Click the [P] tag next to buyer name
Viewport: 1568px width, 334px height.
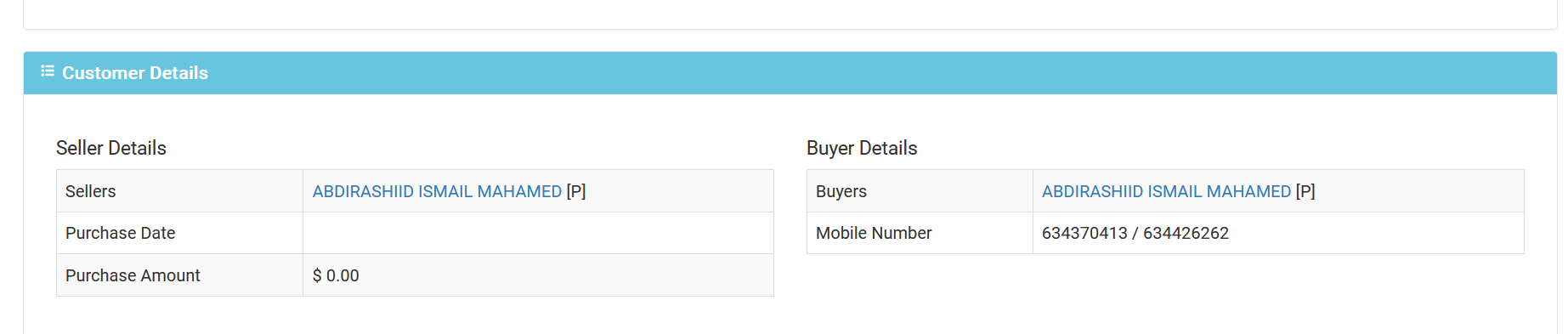[x=1305, y=191]
